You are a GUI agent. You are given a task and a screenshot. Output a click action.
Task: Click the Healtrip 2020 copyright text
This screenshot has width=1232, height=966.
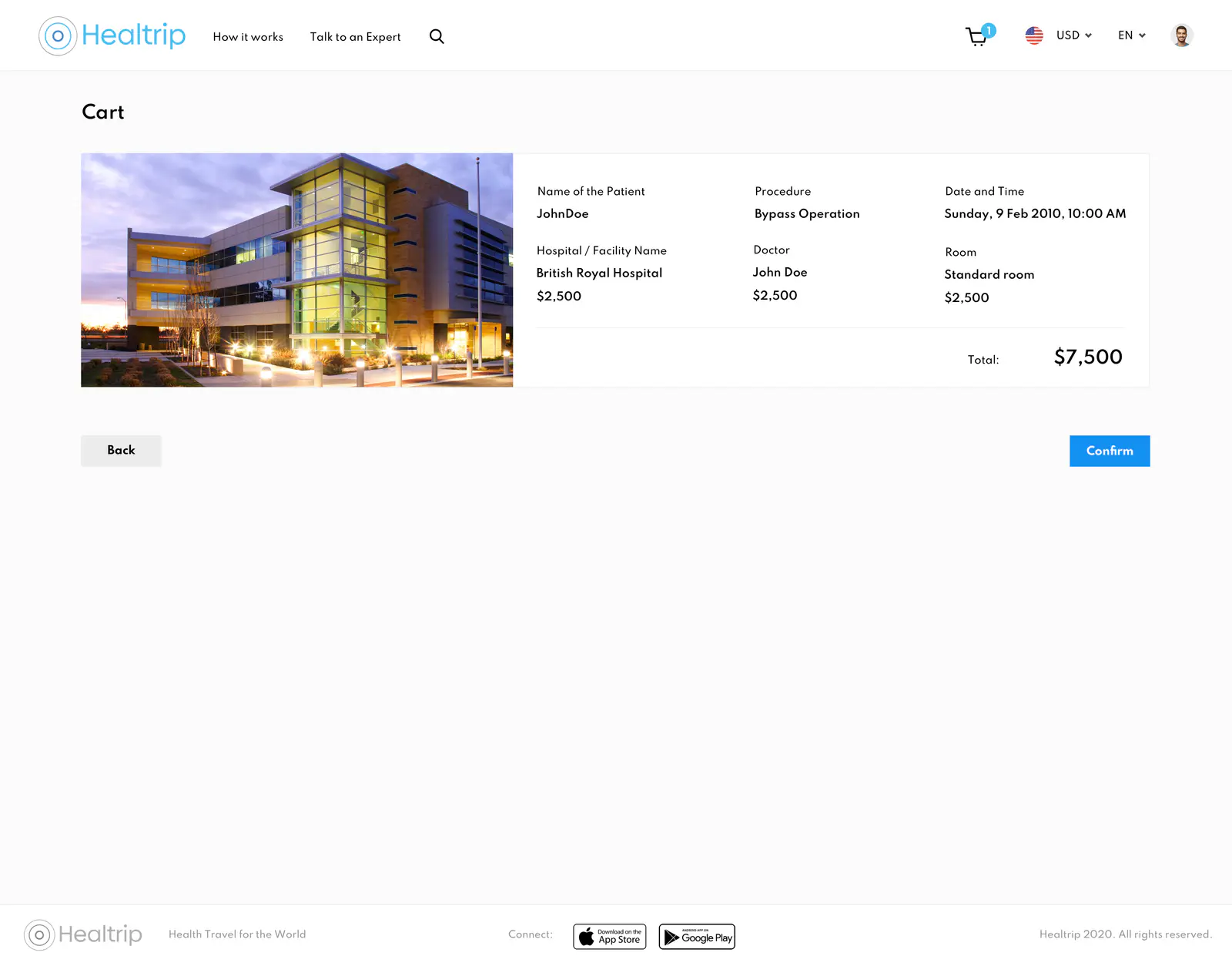coord(1126,934)
